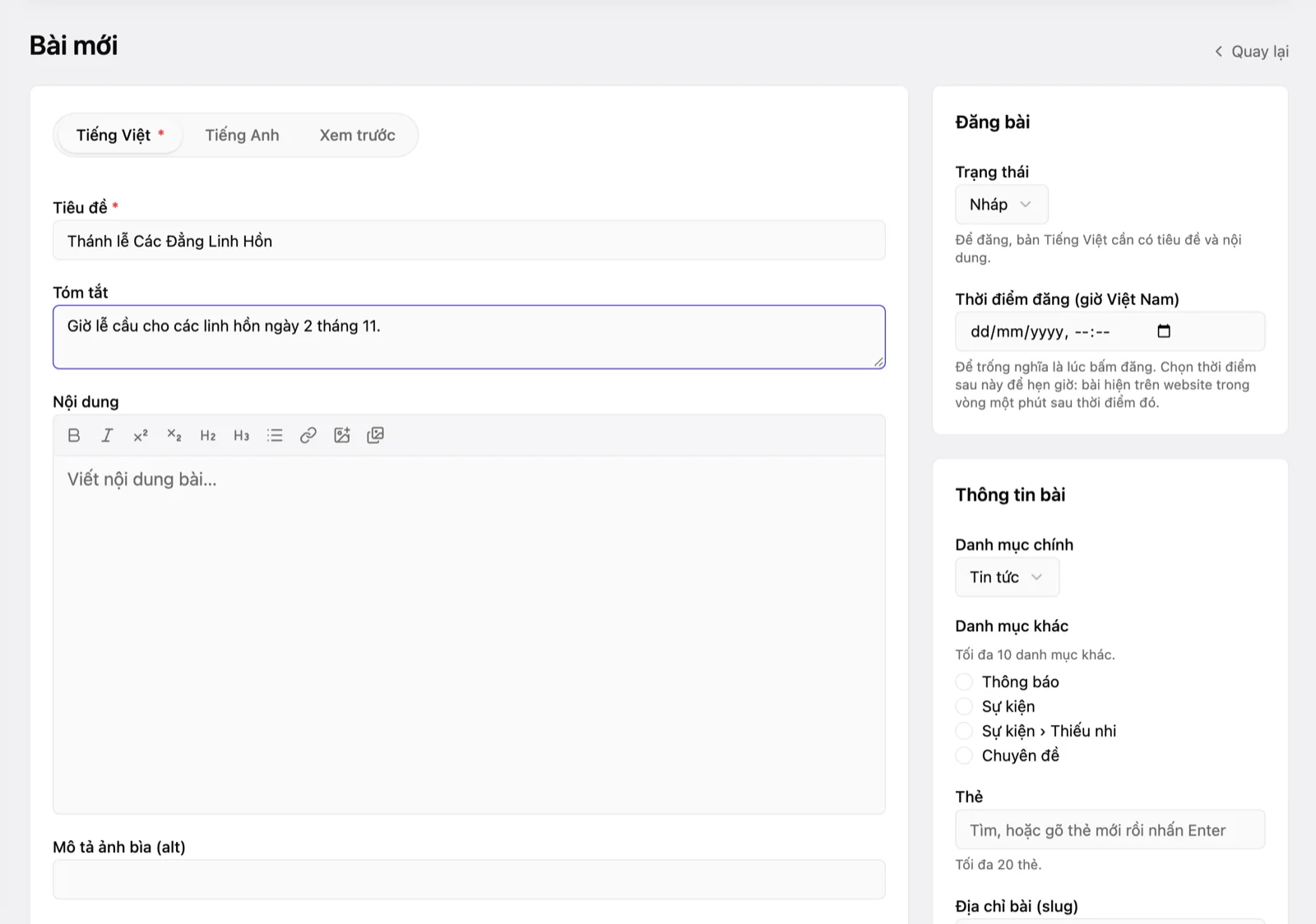This screenshot has width=1316, height=924.
Task: Go back using the Quay lại link
Action: (x=1252, y=52)
